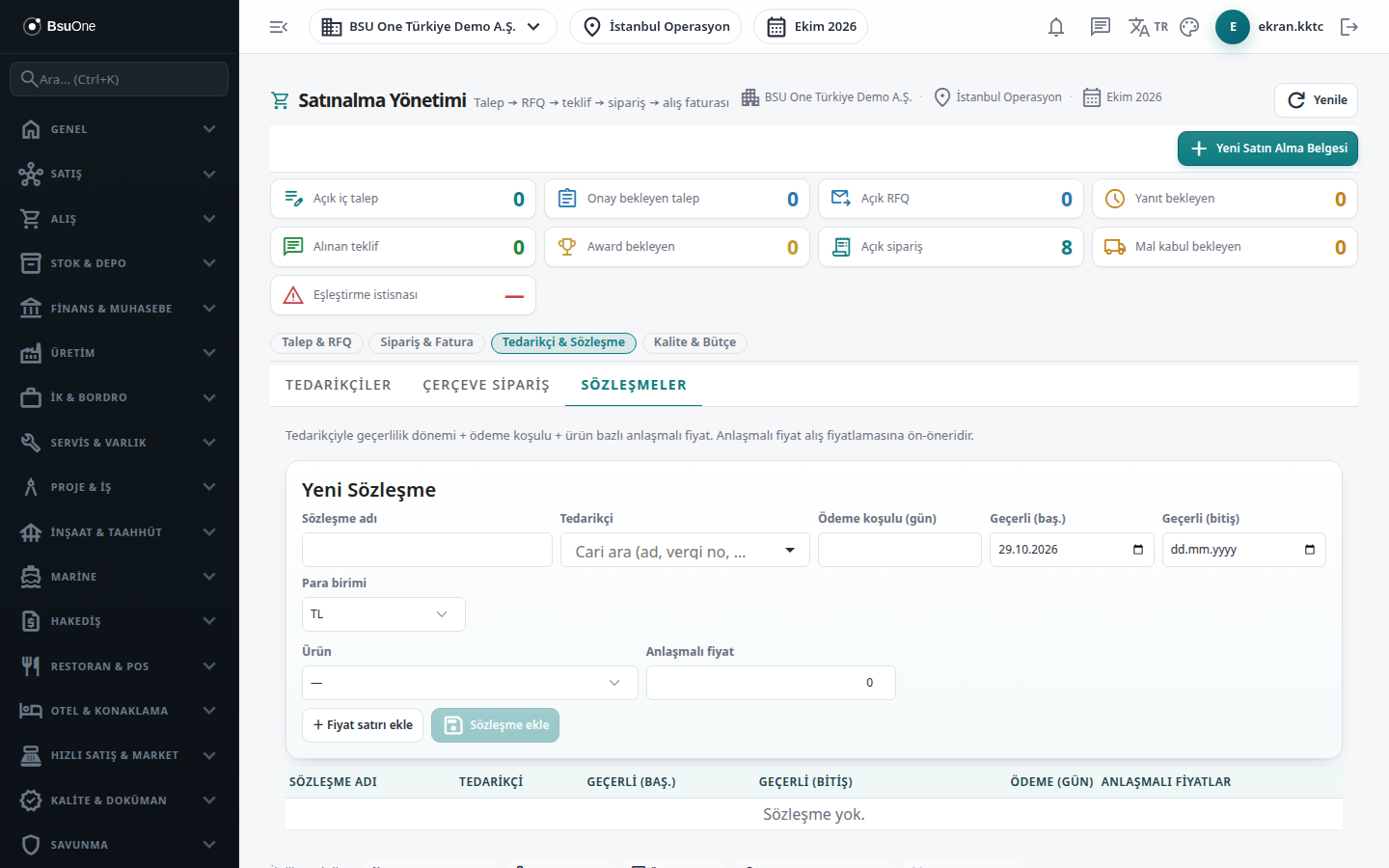Focus the Ödeme koşulu (gün) field
Screen dimensions: 1389x868
[900, 550]
